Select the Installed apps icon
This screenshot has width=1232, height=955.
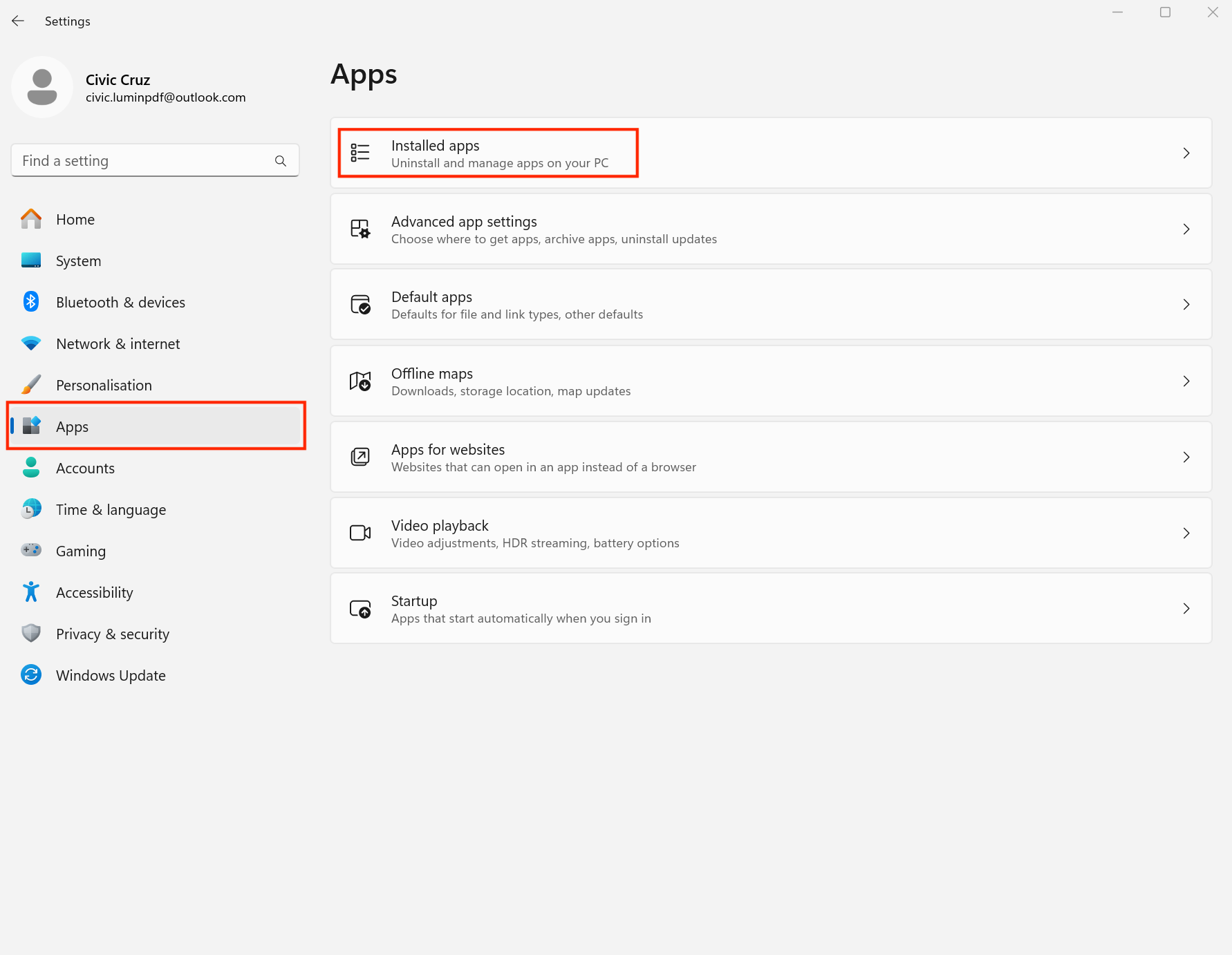pos(360,153)
